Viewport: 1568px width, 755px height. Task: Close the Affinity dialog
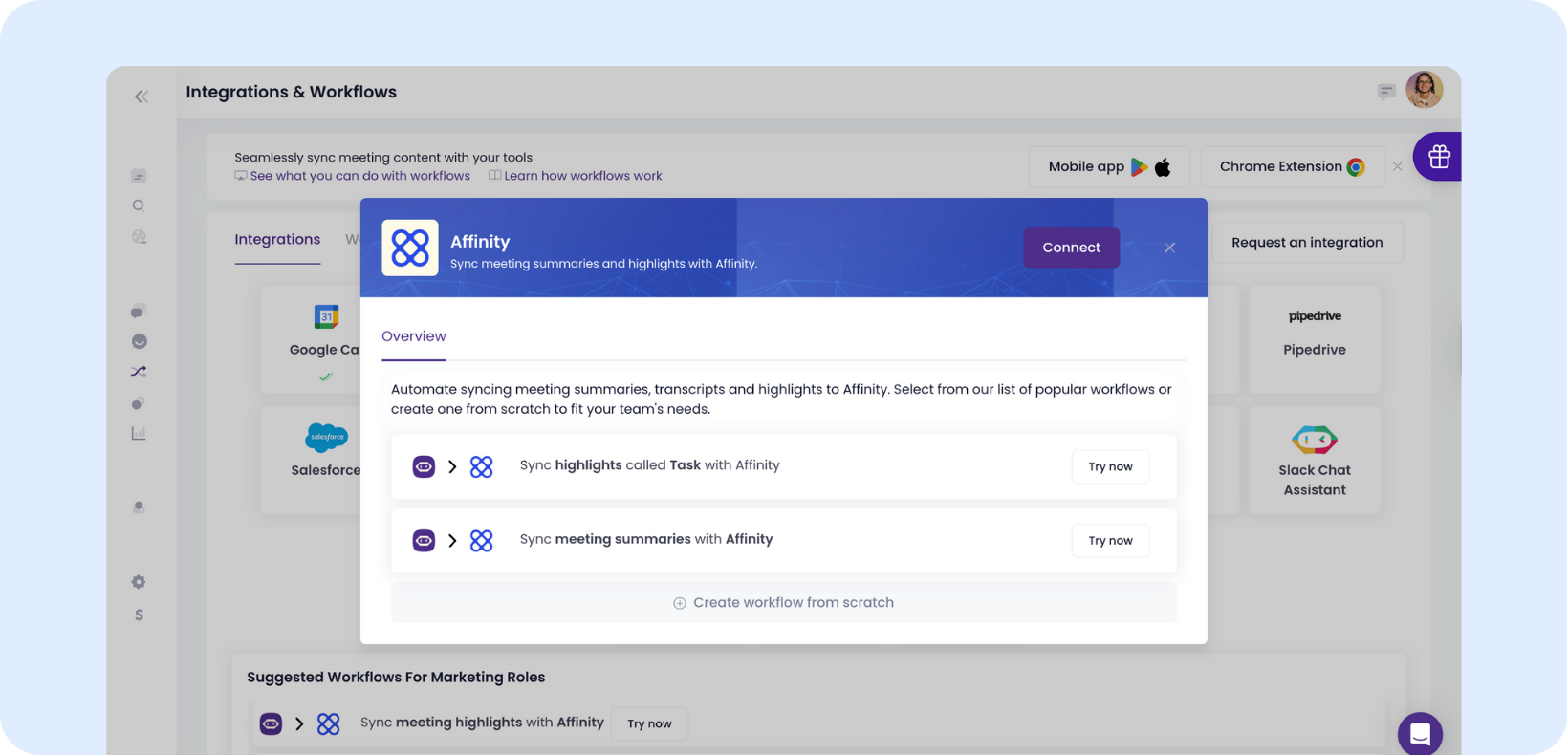(x=1169, y=248)
